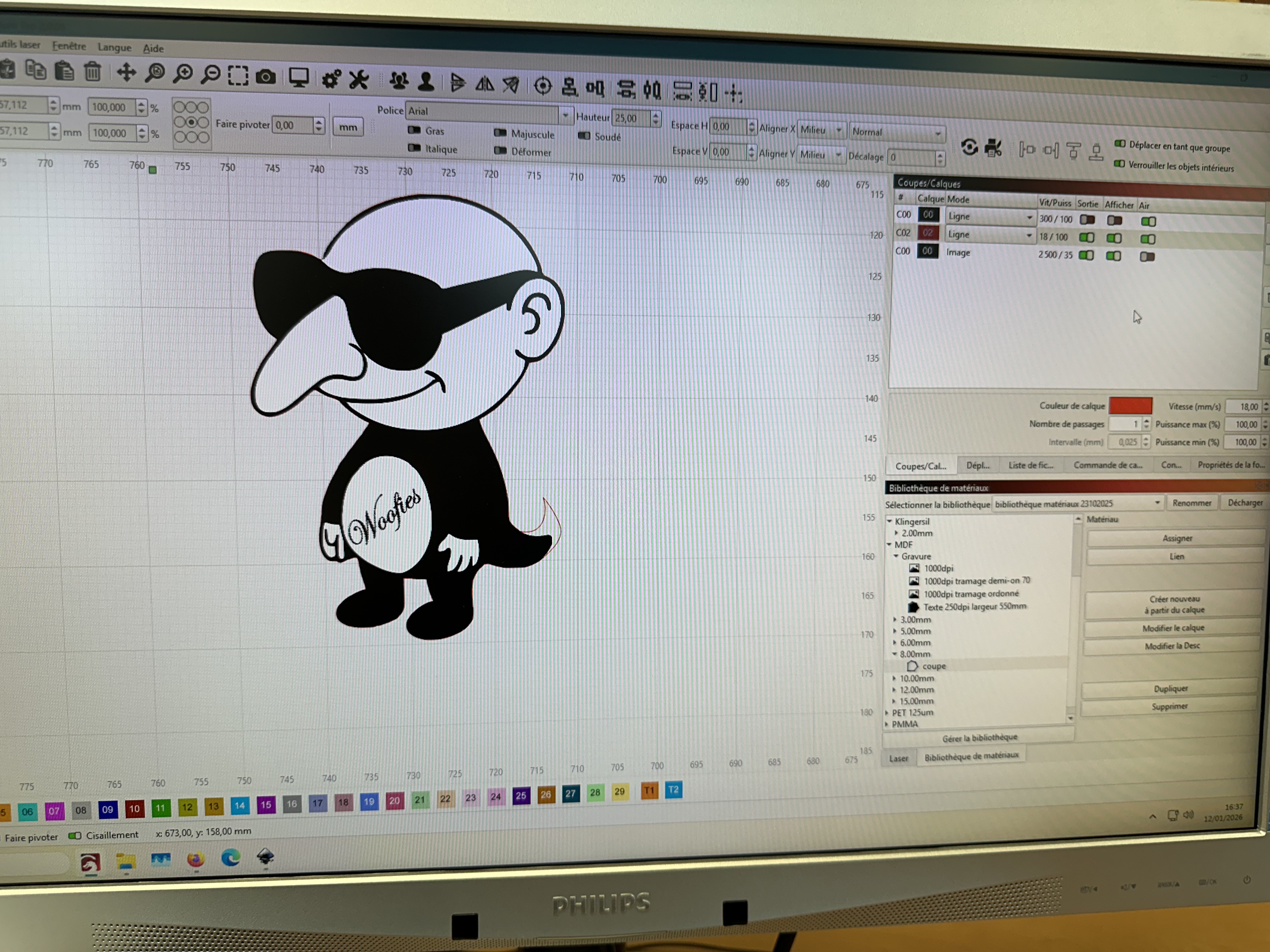This screenshot has height=952, width=1270.
Task: Open the Police font dropdown
Action: click(565, 115)
